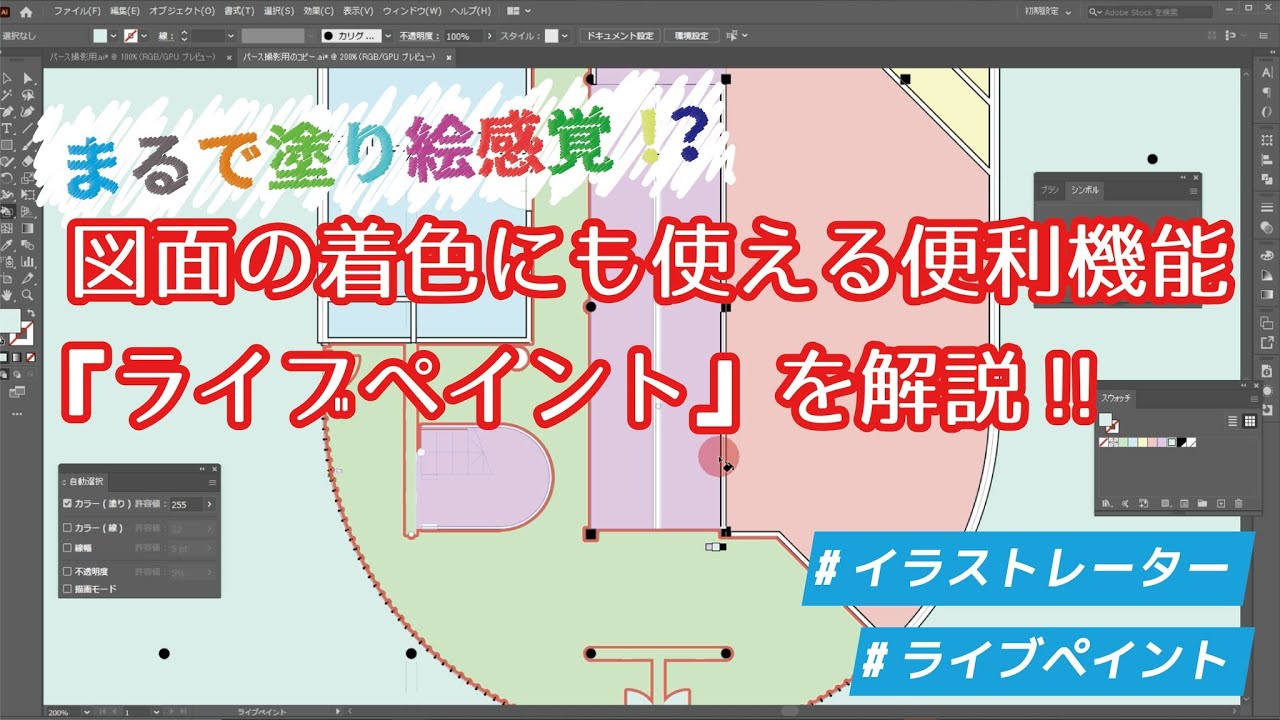Open ファイル(F) menu

(77, 11)
